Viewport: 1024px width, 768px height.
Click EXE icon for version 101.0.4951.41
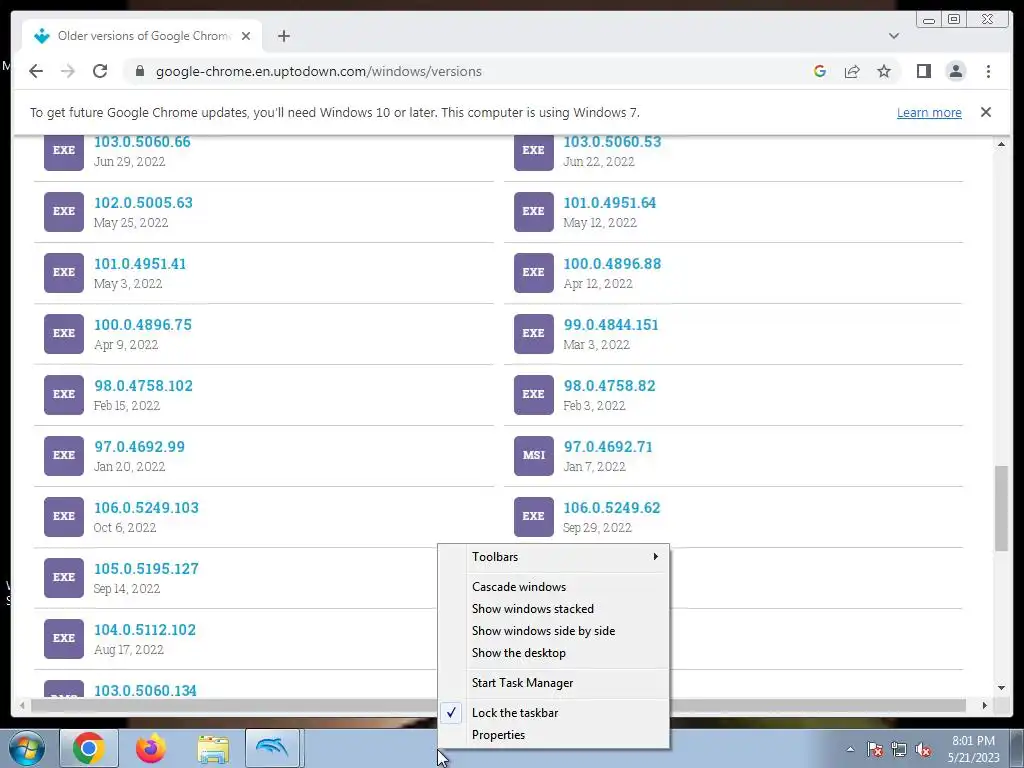tap(64, 272)
